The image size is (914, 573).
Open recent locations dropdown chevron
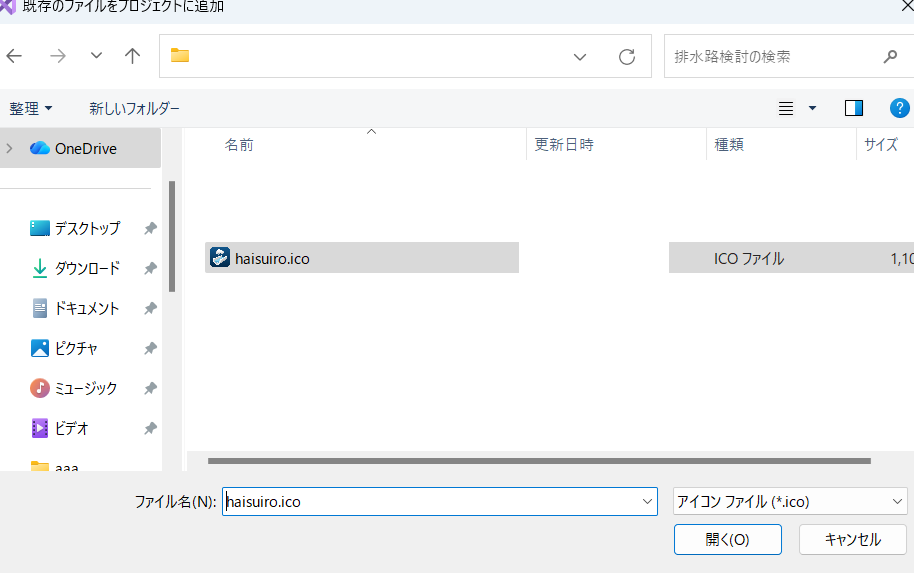click(96, 56)
